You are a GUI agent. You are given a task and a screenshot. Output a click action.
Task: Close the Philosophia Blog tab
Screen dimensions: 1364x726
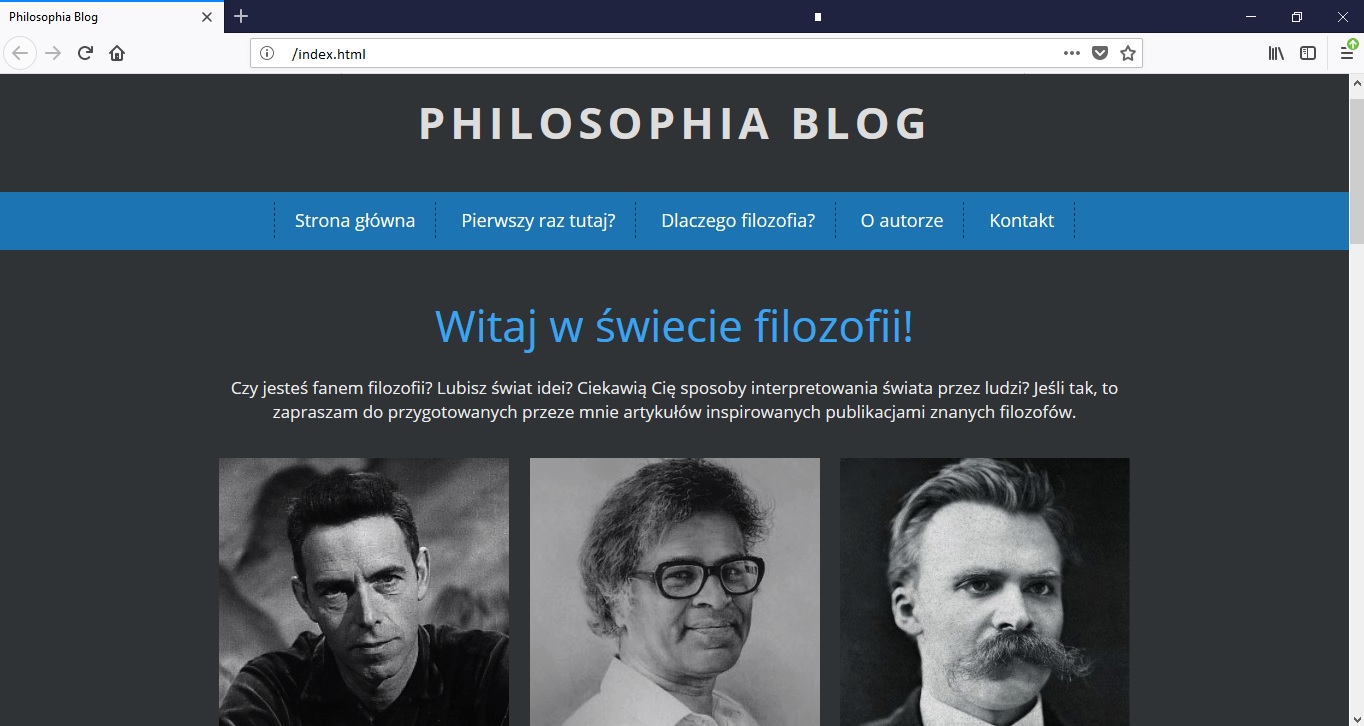point(207,17)
